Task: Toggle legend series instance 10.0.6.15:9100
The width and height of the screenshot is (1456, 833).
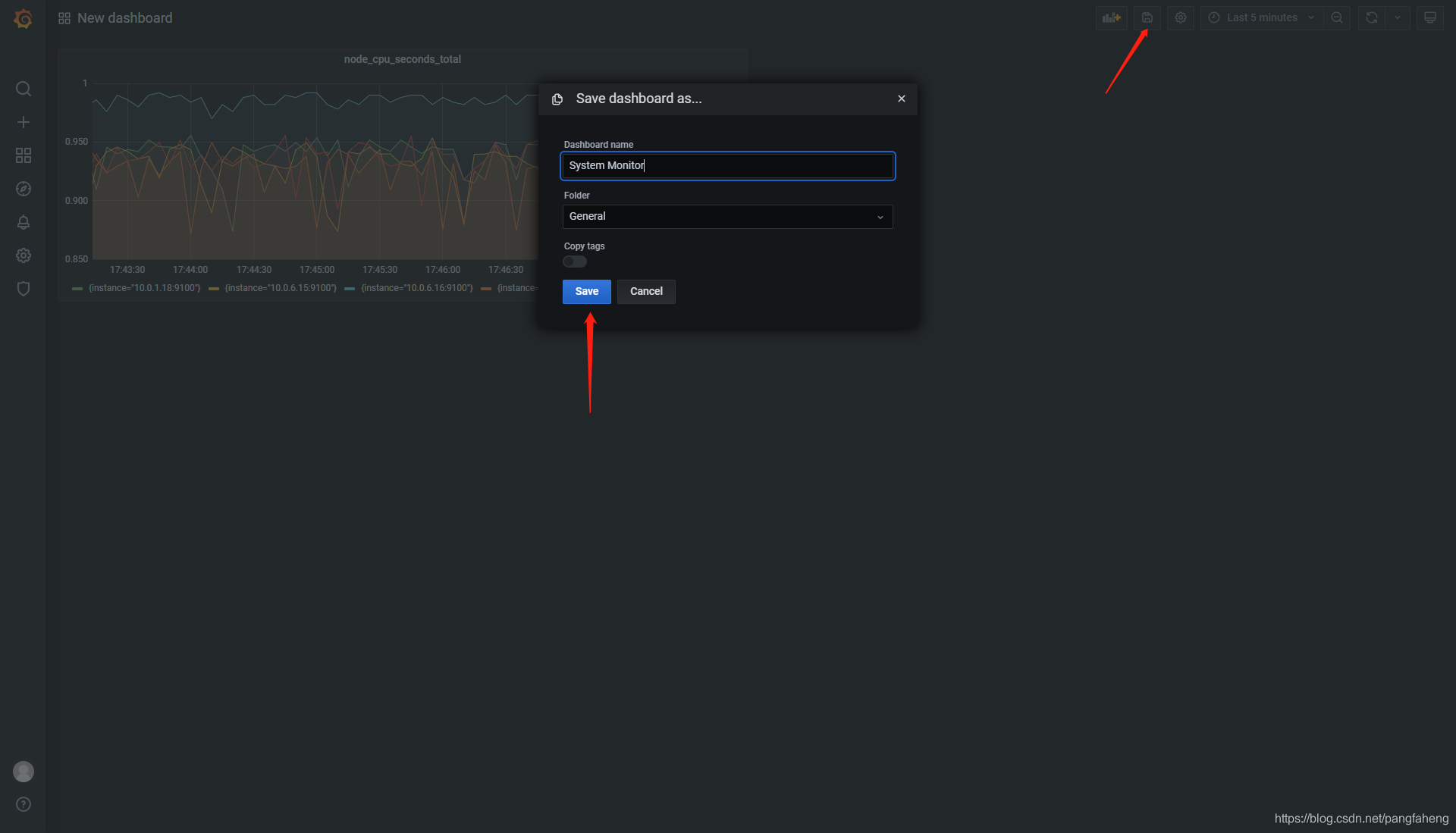Action: [x=281, y=288]
